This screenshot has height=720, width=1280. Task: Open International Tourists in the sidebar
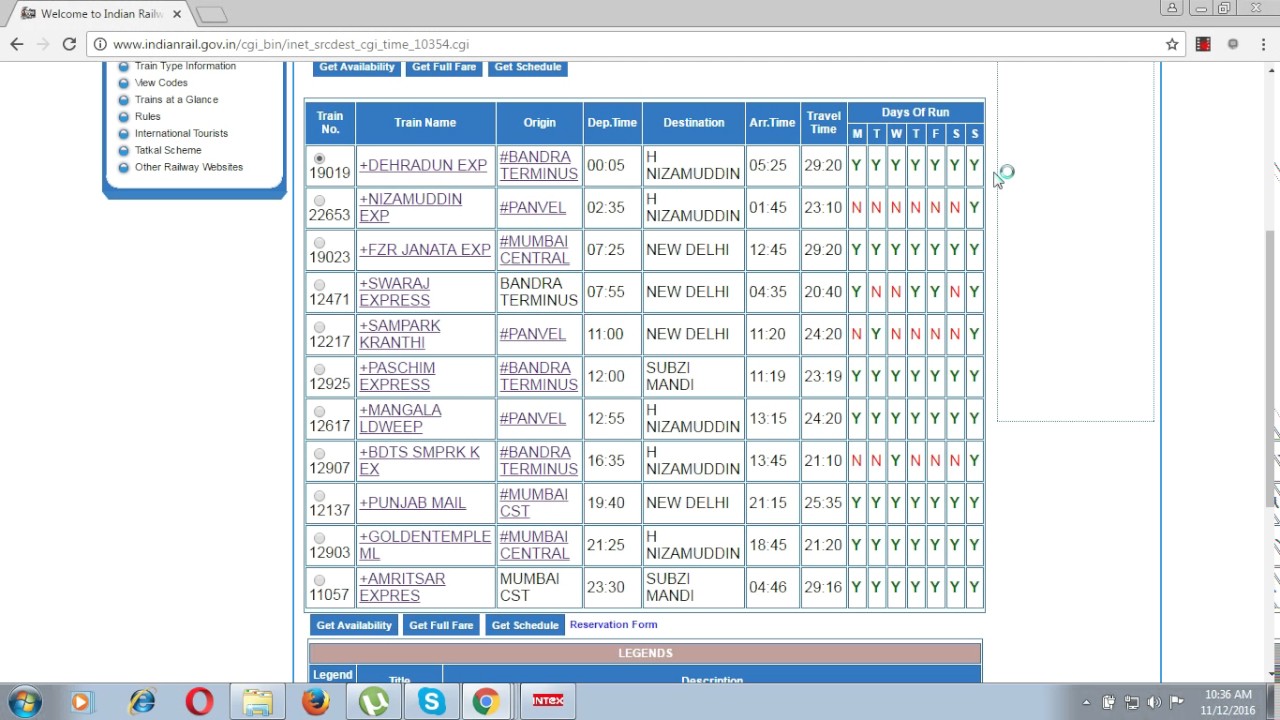click(181, 133)
